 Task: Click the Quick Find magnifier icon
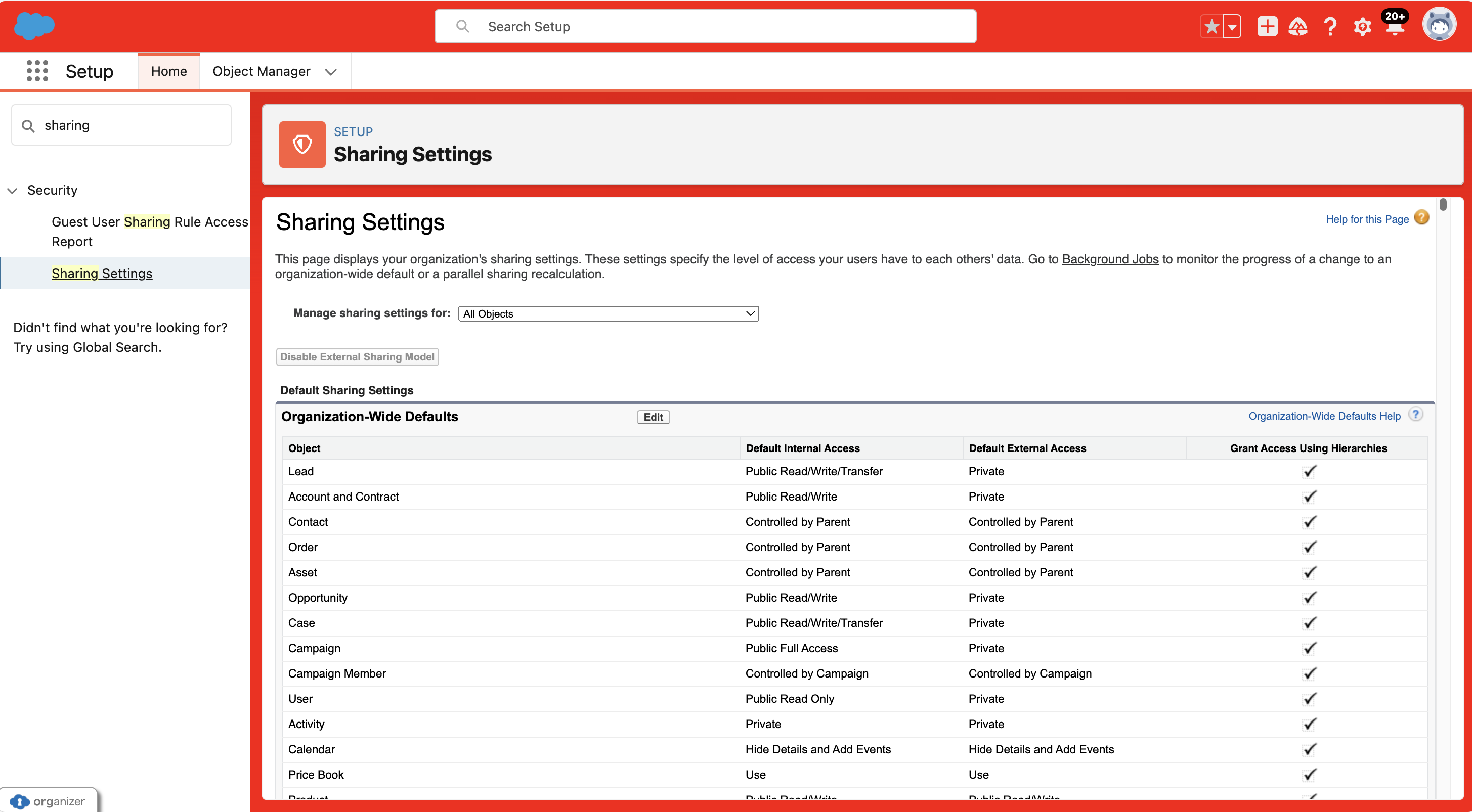click(x=28, y=125)
